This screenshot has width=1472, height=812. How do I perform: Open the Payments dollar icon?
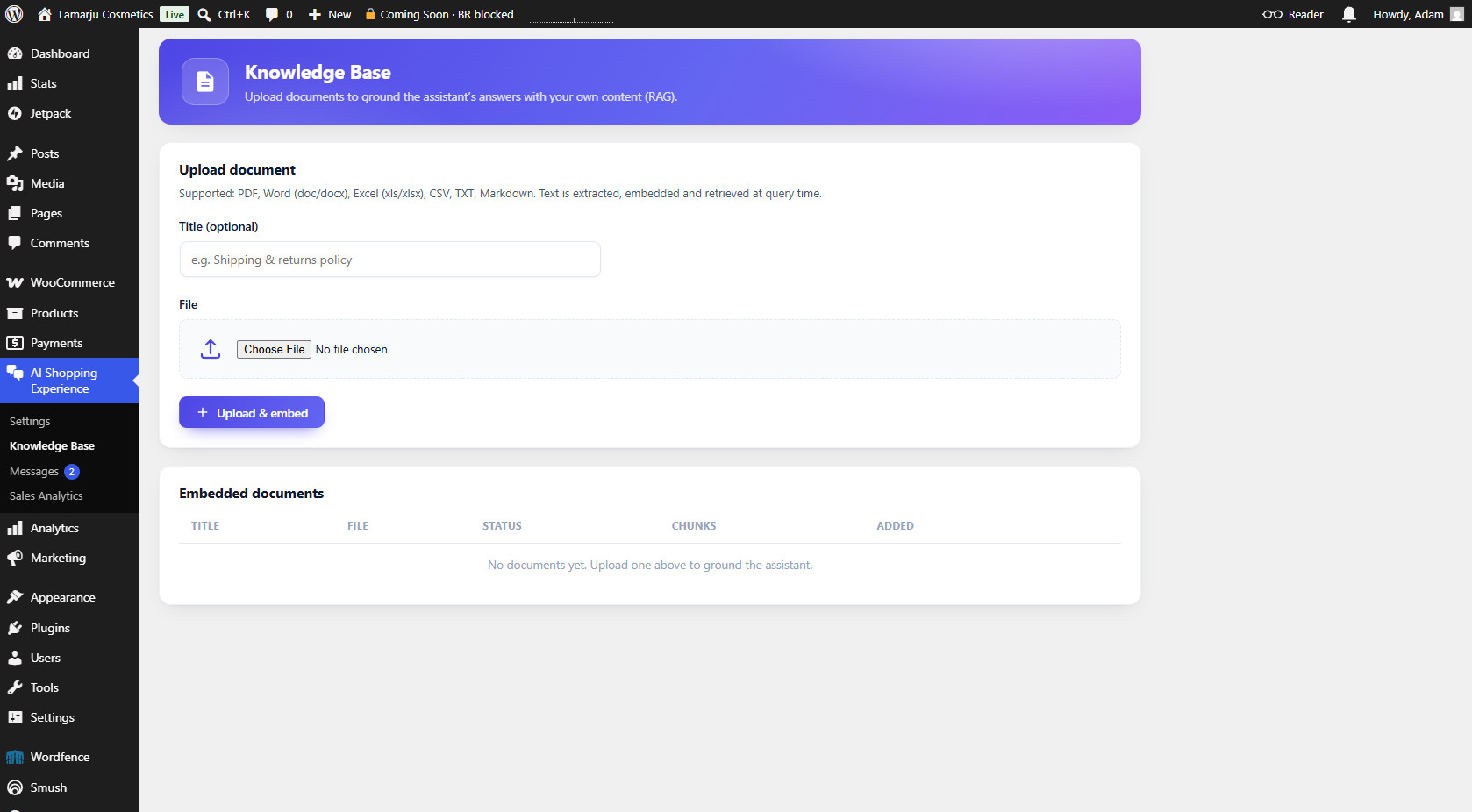coord(15,343)
